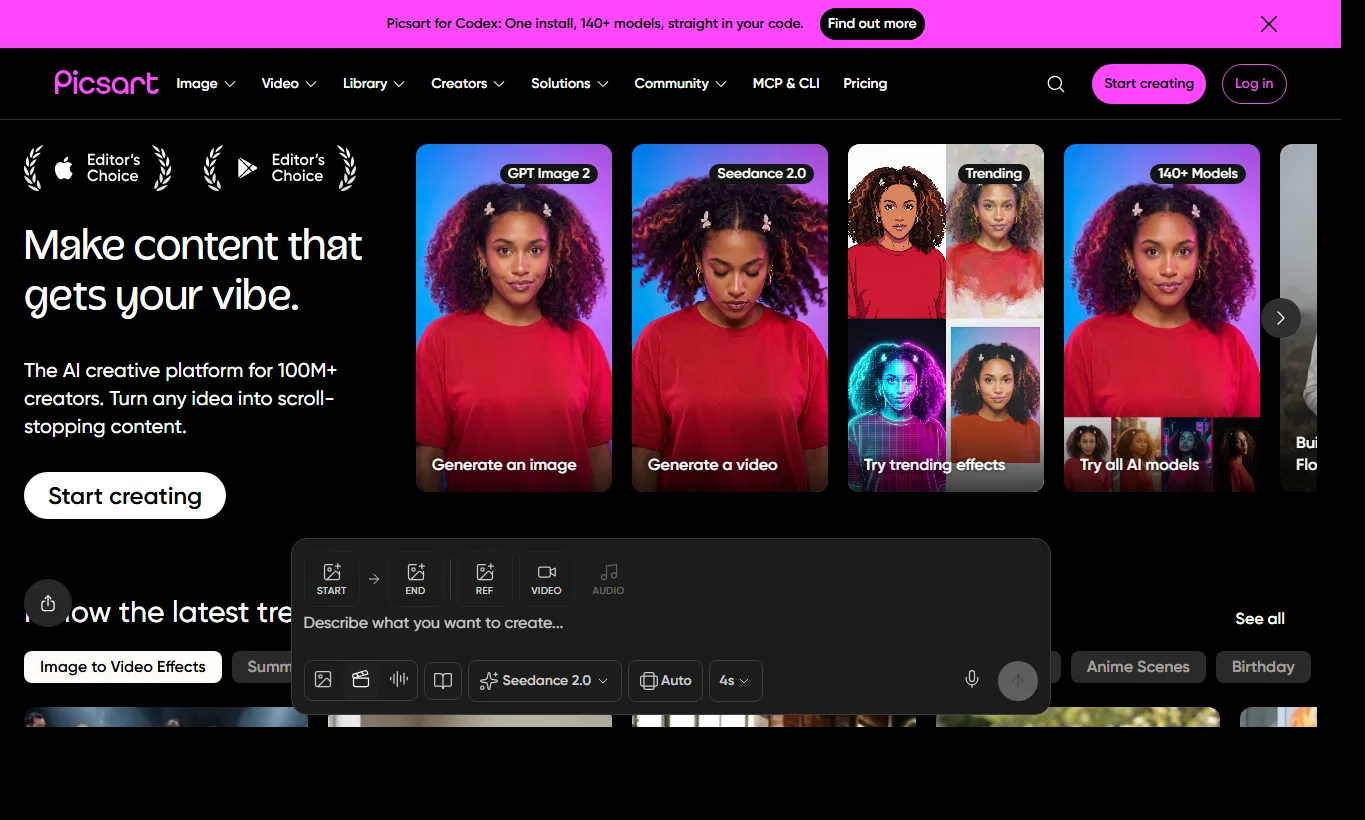This screenshot has height=820, width=1365.
Task: Click the Google Play Editor's Choice badge
Action: (x=280, y=168)
